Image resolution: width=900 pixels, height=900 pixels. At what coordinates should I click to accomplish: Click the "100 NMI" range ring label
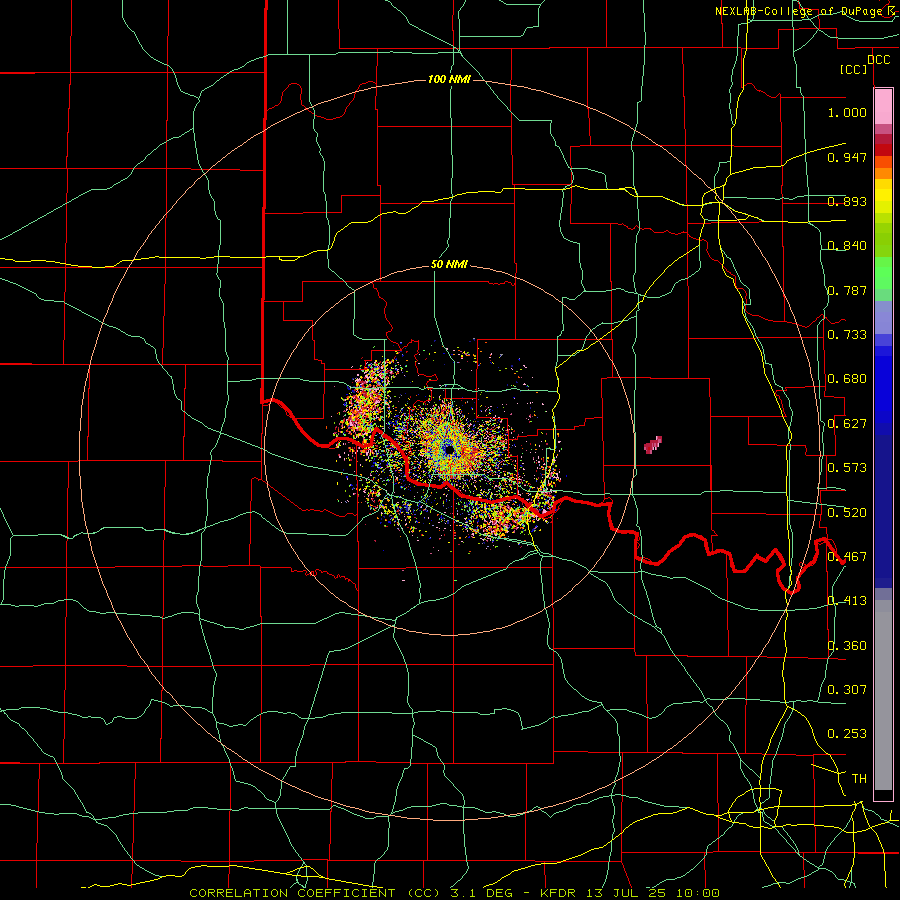point(449,79)
